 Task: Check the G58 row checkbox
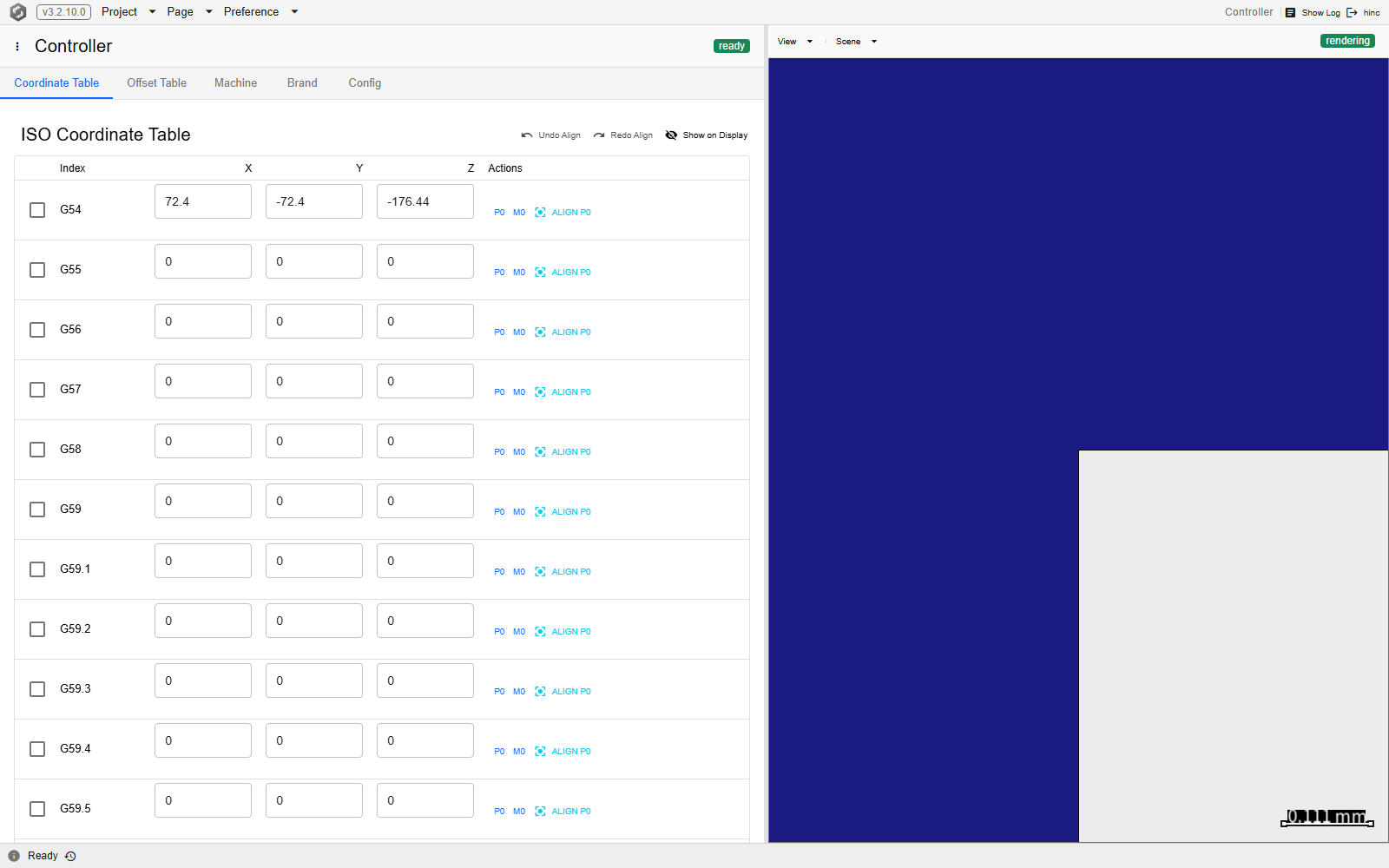click(x=37, y=450)
